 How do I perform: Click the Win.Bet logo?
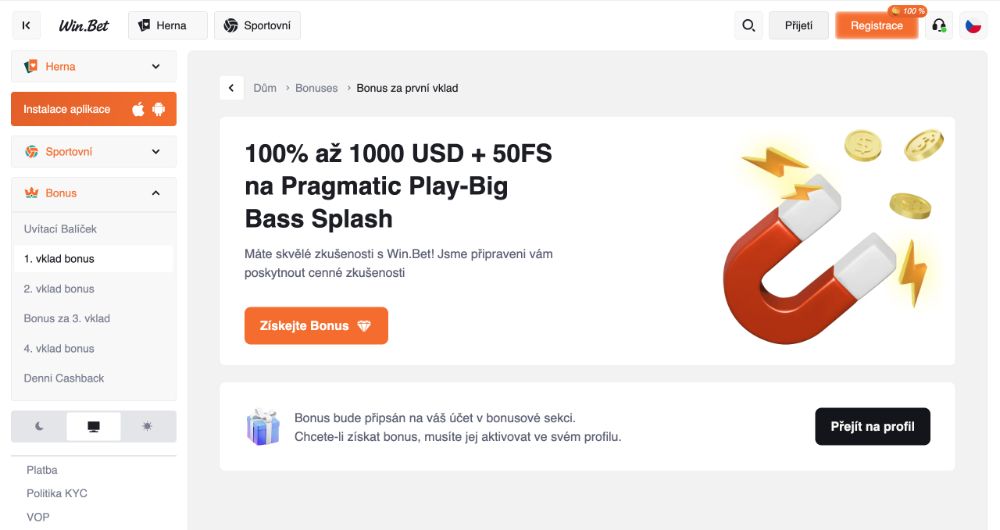point(84,26)
